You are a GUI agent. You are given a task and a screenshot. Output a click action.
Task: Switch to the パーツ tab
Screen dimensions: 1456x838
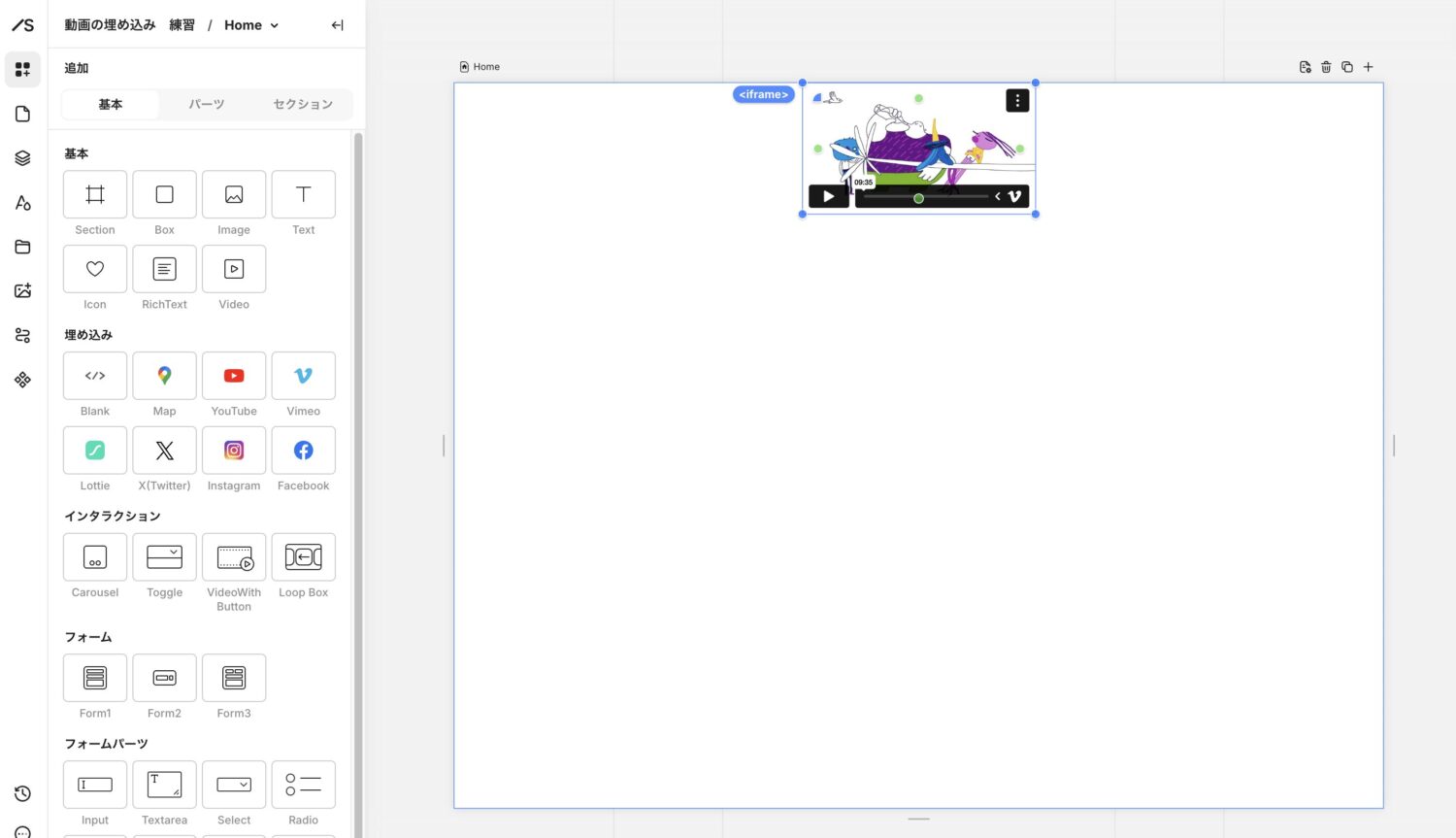pyautogui.click(x=207, y=104)
